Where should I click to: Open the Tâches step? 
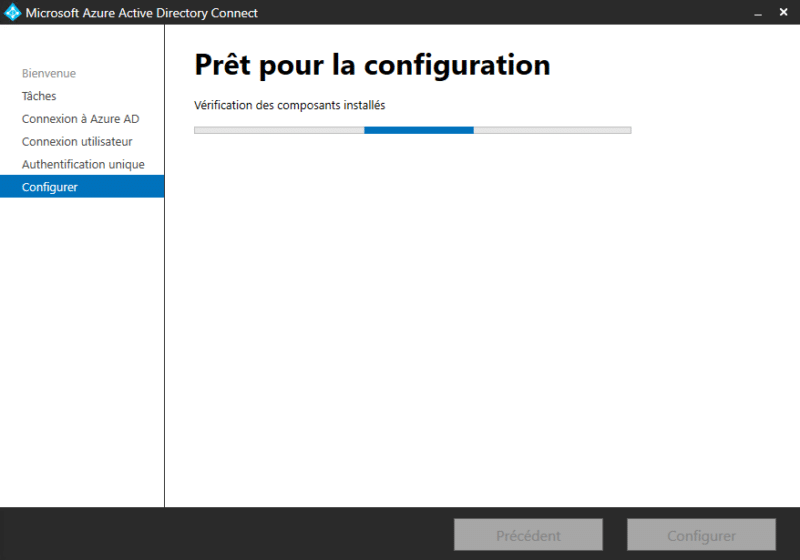pyautogui.click(x=39, y=96)
